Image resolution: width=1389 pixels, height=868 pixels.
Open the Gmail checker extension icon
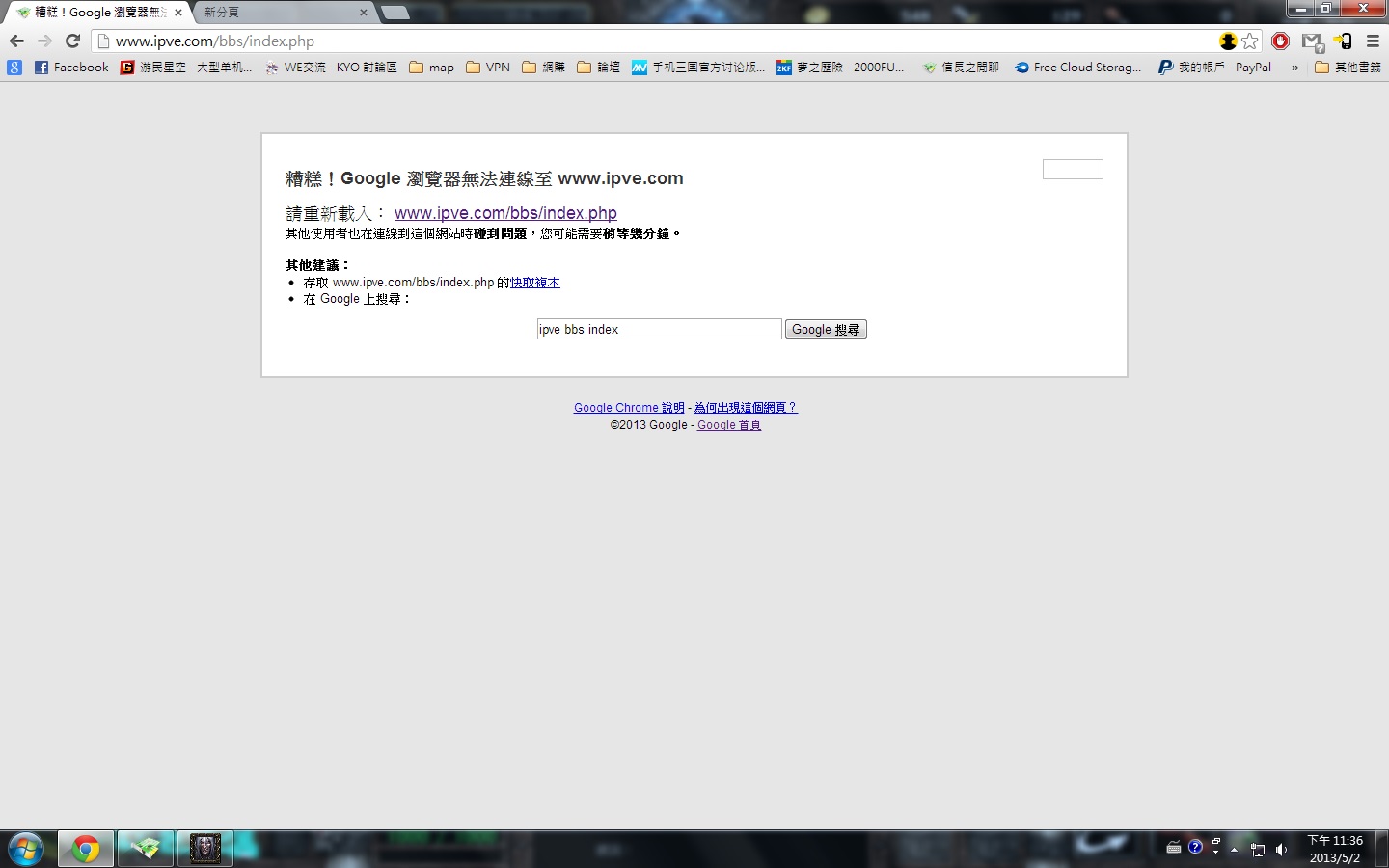click(1312, 41)
